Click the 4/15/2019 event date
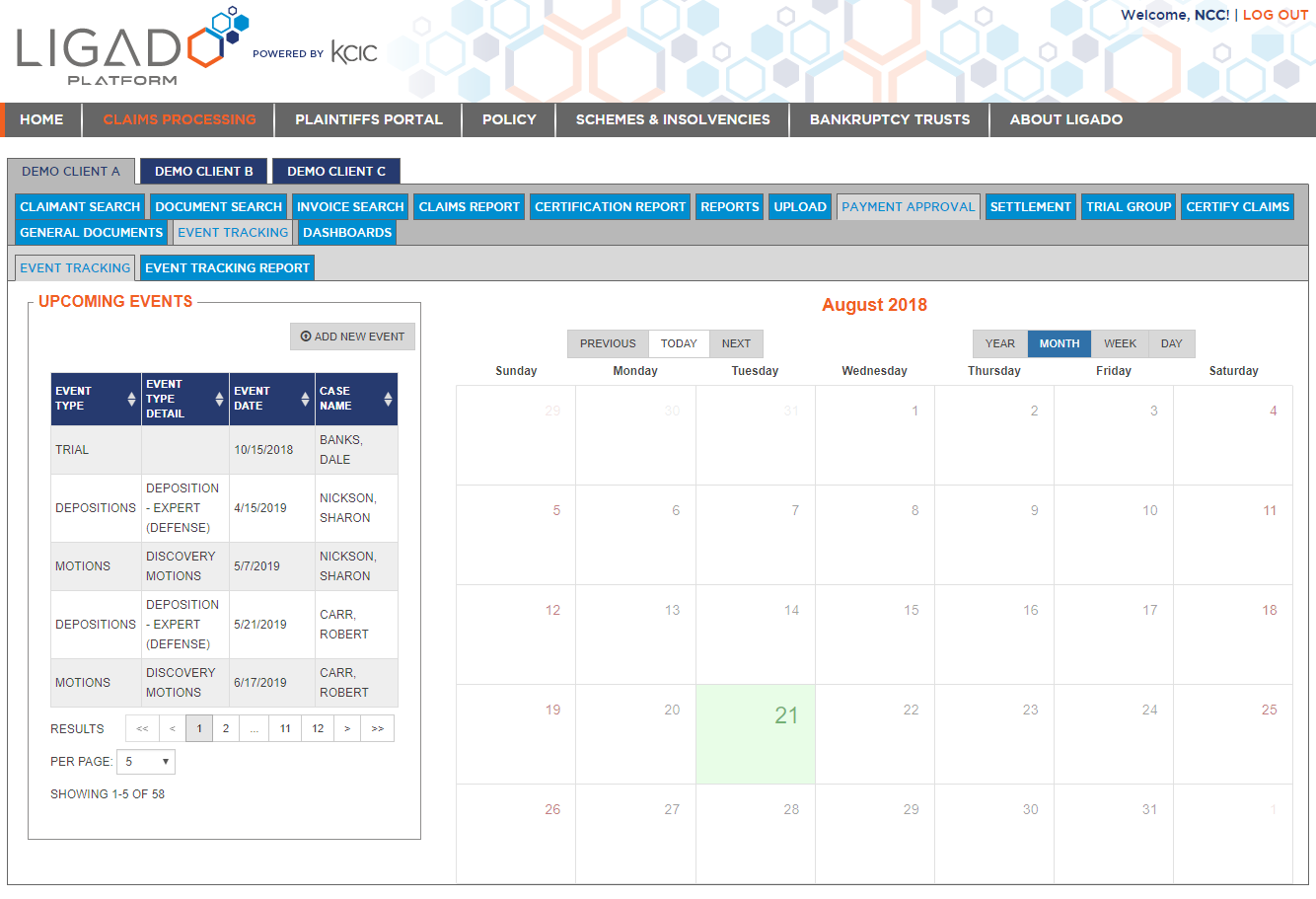This screenshot has height=899, width=1316. coord(260,507)
